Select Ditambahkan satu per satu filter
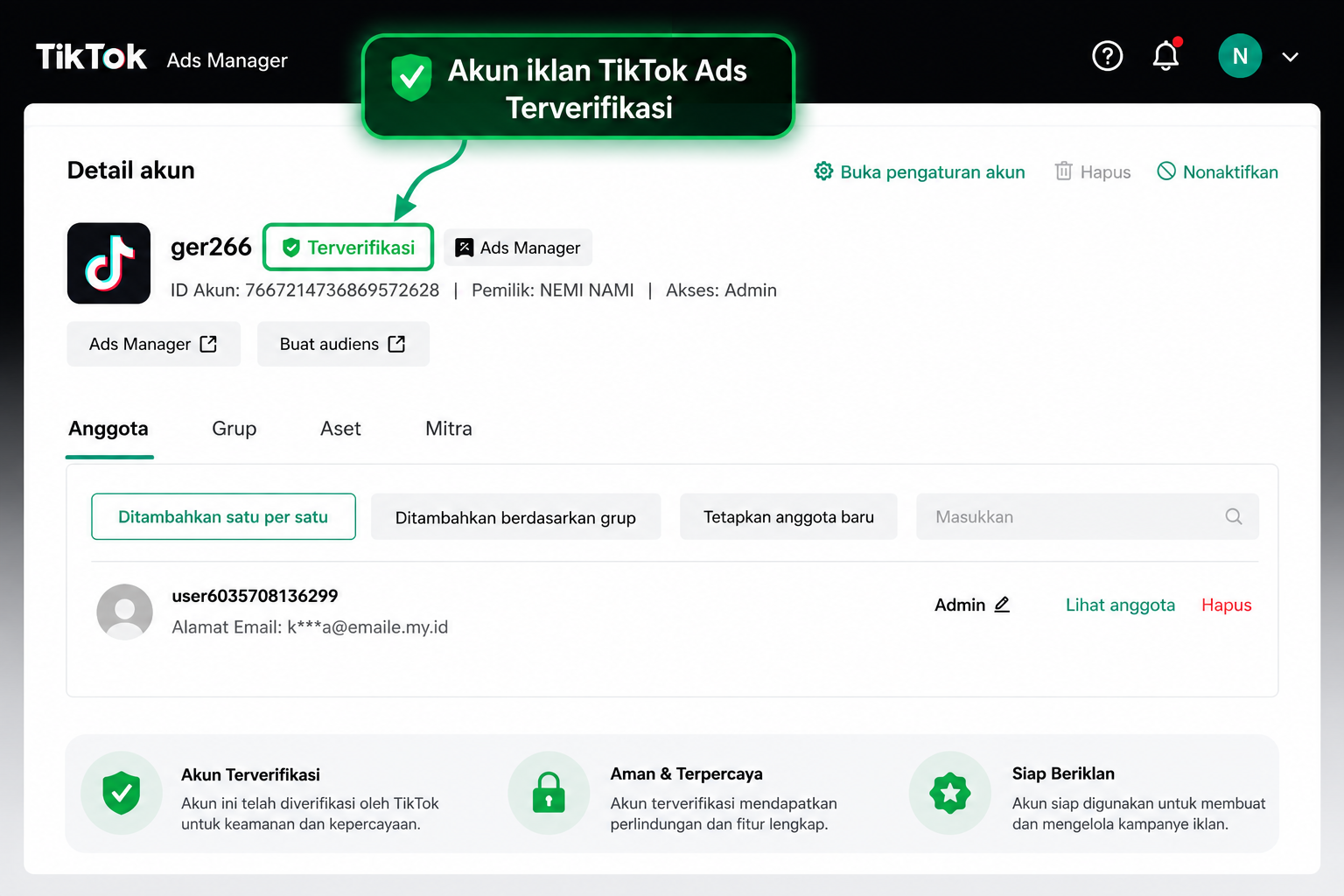Image resolution: width=1344 pixels, height=896 pixels. pyautogui.click(x=223, y=517)
